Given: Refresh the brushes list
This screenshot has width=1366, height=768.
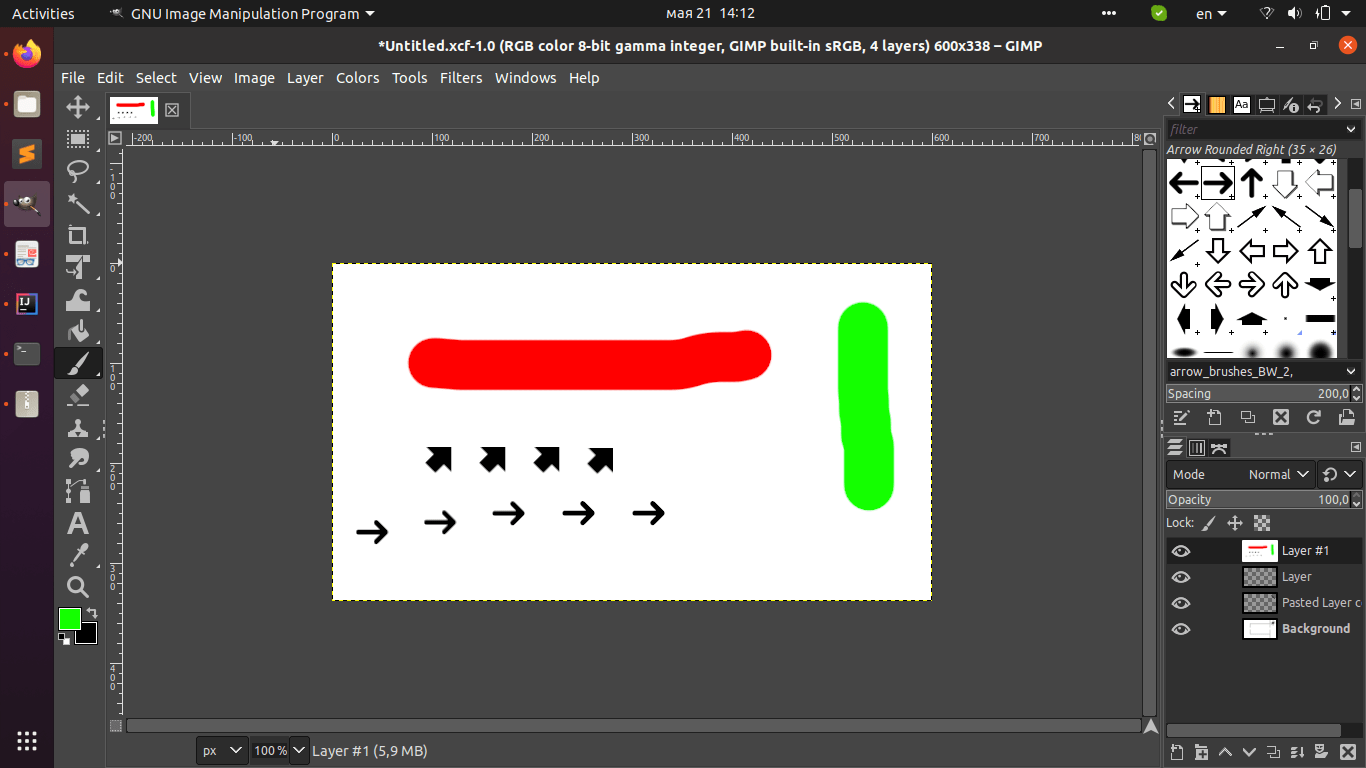Looking at the screenshot, I should [1314, 417].
